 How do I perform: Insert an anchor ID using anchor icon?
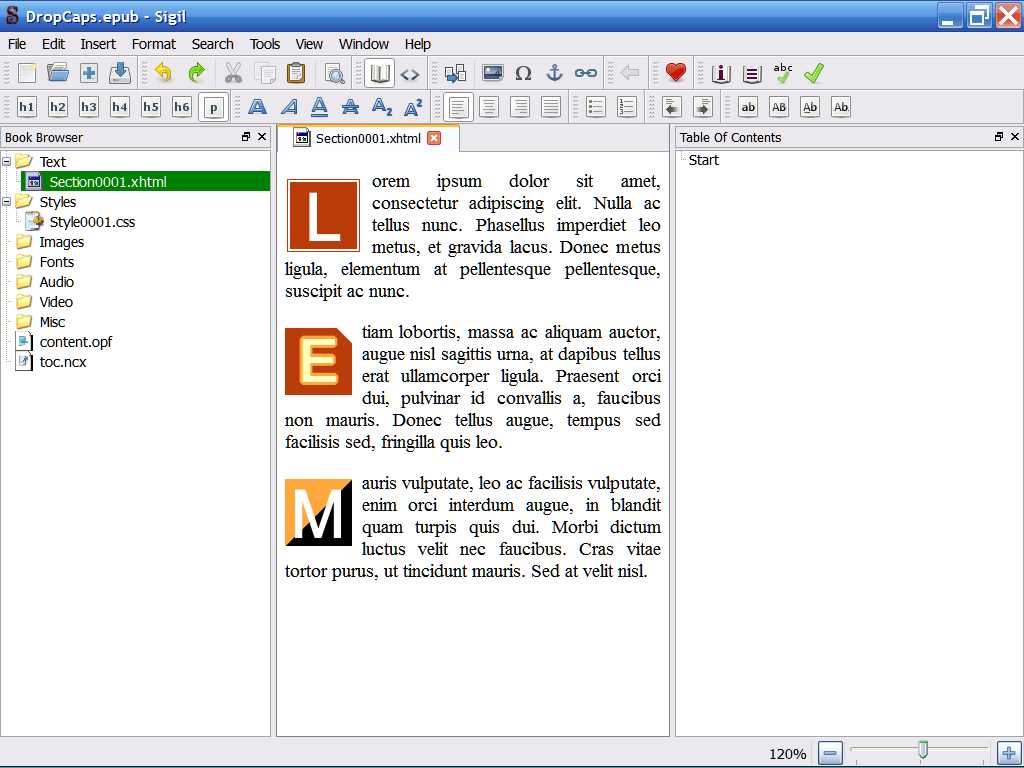554,73
